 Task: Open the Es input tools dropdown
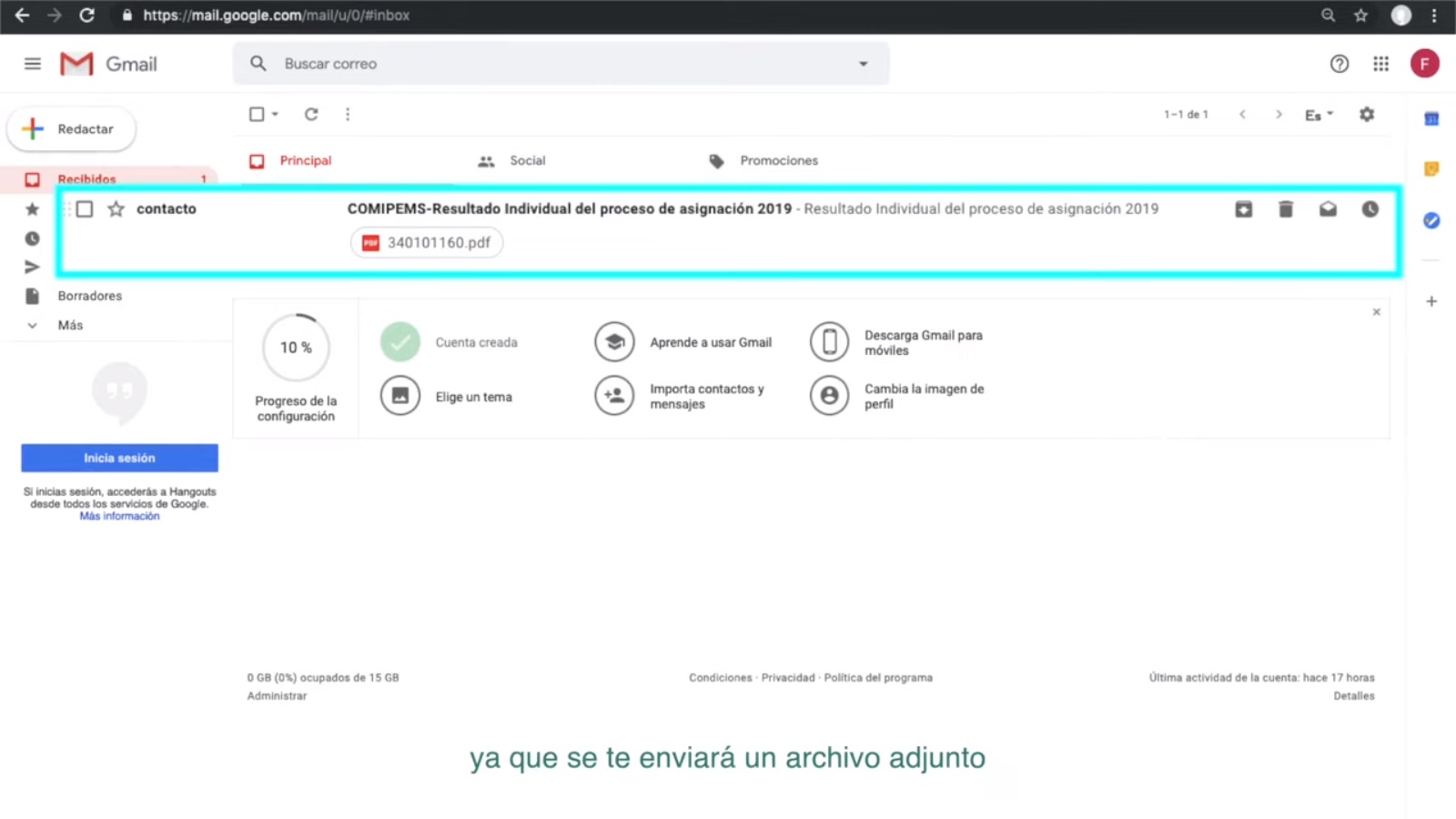point(1319,115)
